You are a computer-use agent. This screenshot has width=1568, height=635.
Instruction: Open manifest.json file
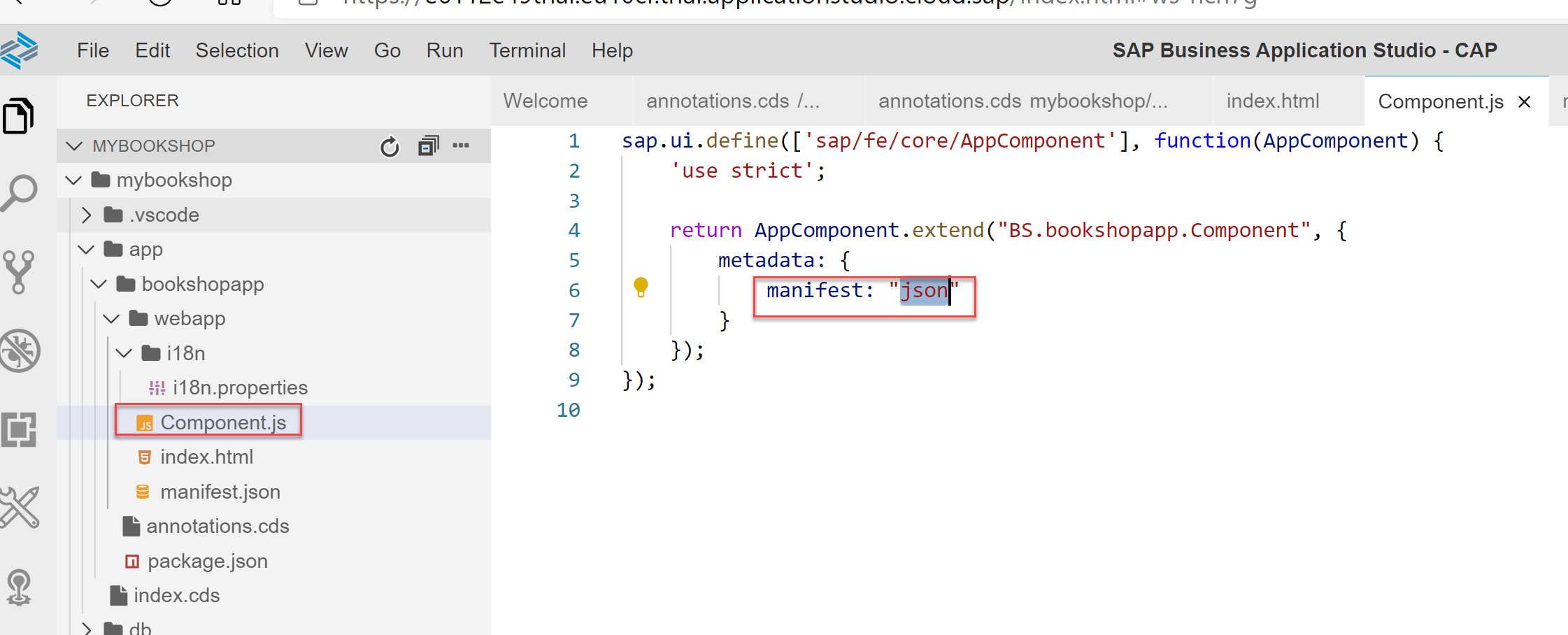click(220, 492)
